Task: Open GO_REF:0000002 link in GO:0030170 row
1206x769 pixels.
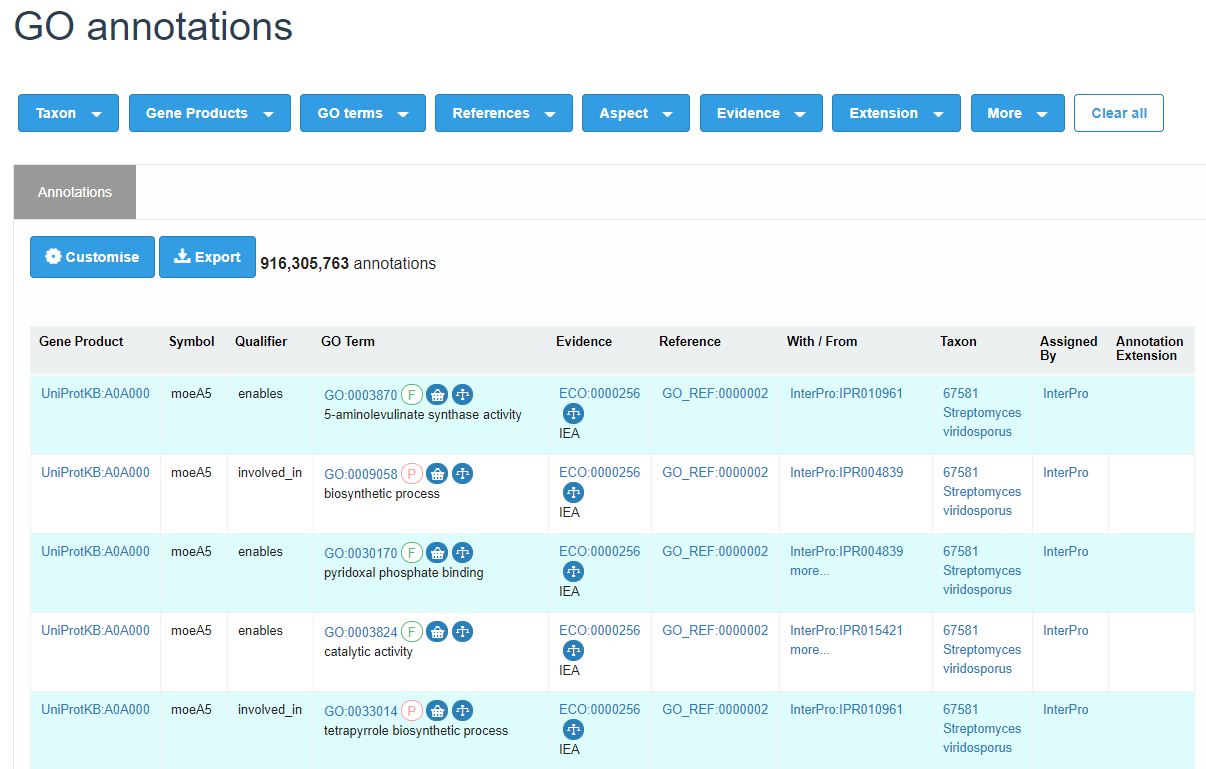Action: [715, 551]
